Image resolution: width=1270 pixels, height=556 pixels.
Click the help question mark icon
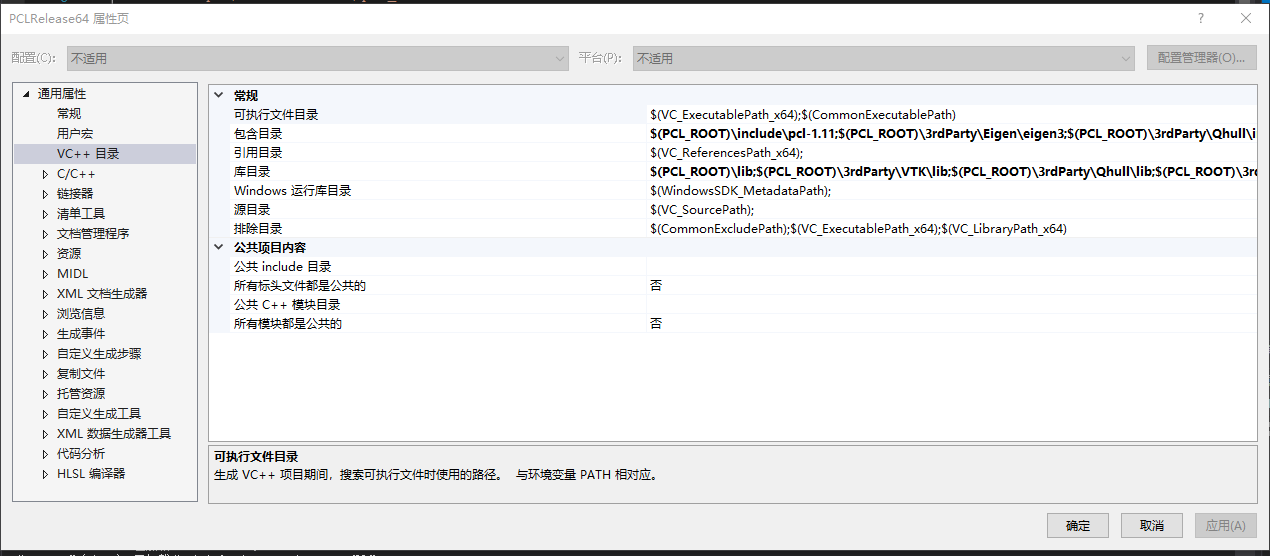tap(1201, 18)
